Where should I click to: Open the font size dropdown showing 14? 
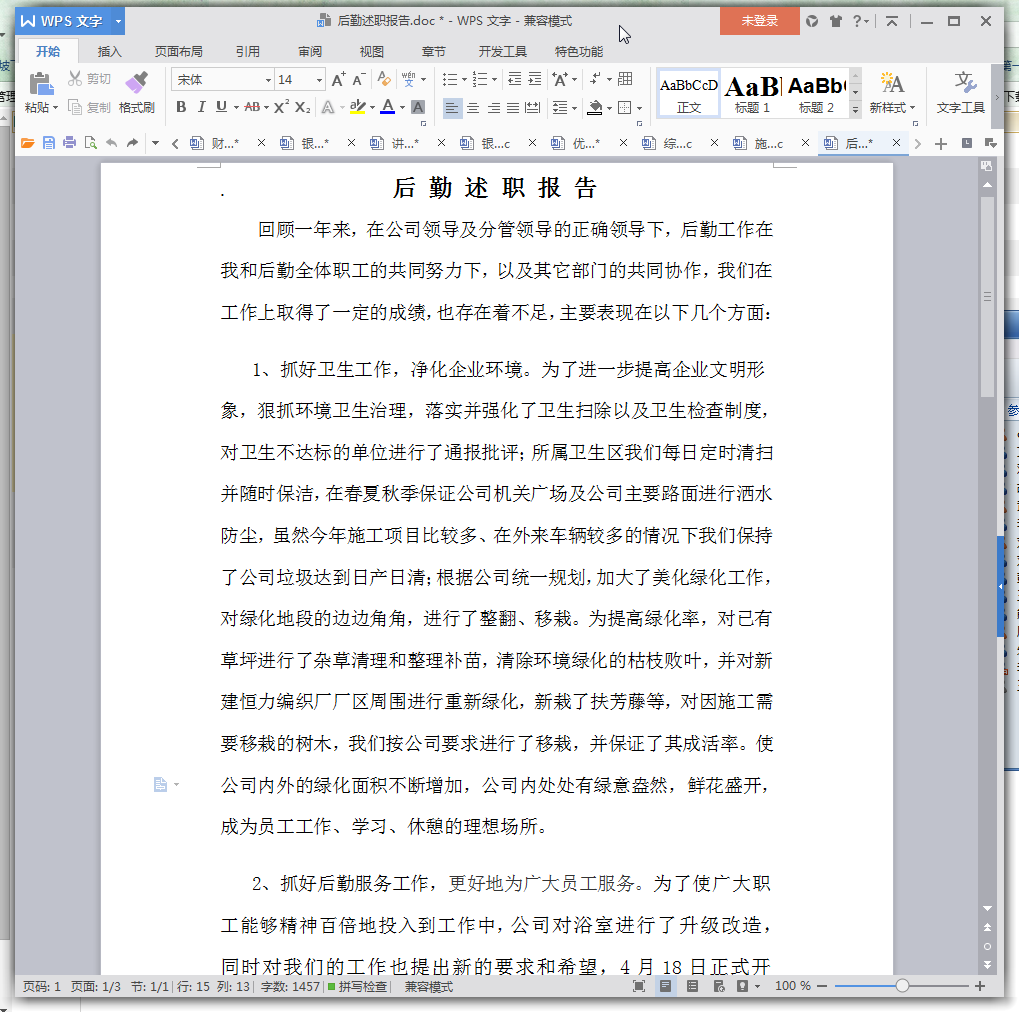[x=319, y=80]
